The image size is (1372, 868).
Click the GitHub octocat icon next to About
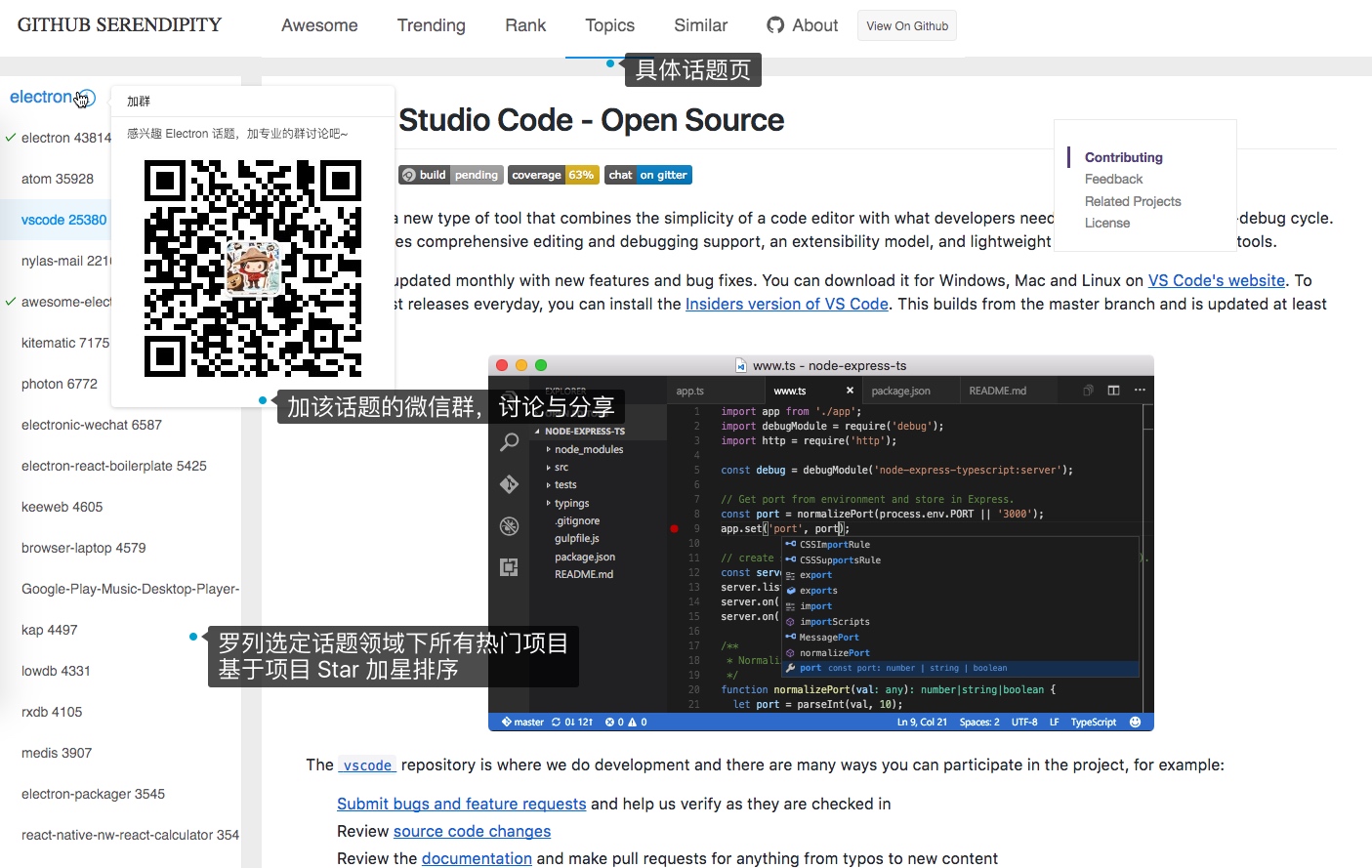(775, 25)
